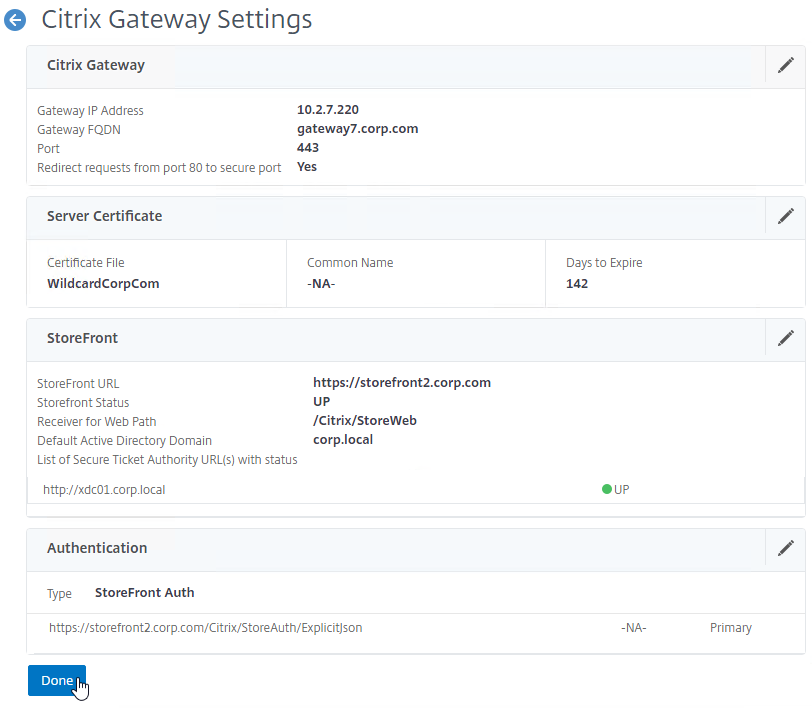812x708 pixels.
Task: Click the StoreFront section header
Action: [x=82, y=338]
